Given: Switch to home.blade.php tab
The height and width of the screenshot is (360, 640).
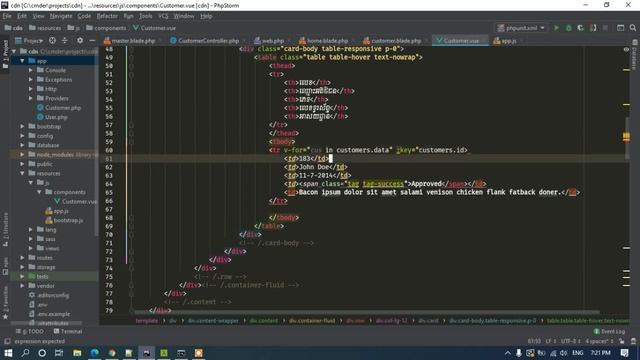Looking at the screenshot, I should coord(324,41).
